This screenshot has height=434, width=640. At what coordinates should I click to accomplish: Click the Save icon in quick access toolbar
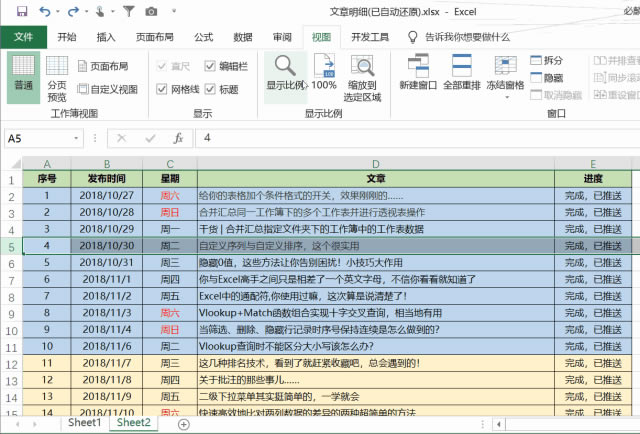pyautogui.click(x=18, y=11)
